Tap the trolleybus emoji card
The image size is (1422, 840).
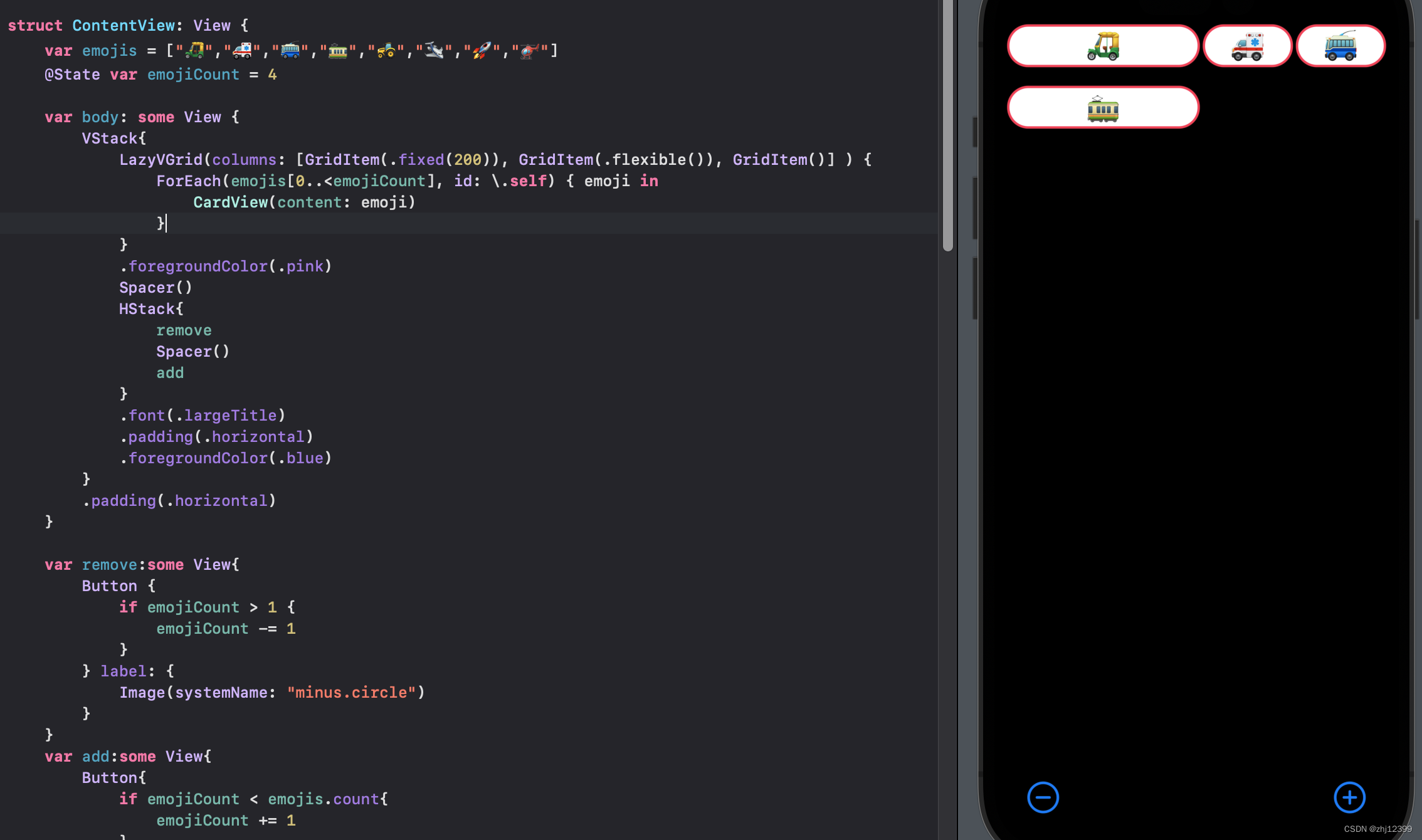pos(1340,46)
